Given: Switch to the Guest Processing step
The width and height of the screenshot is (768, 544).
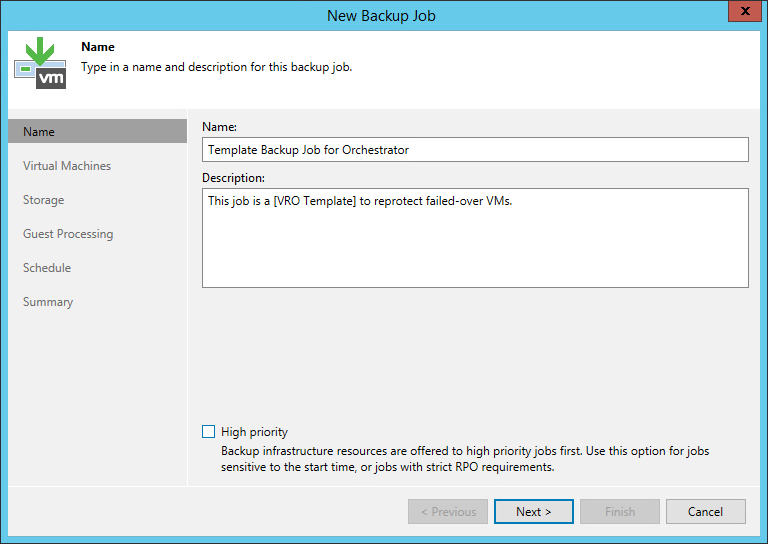Looking at the screenshot, I should click(68, 234).
